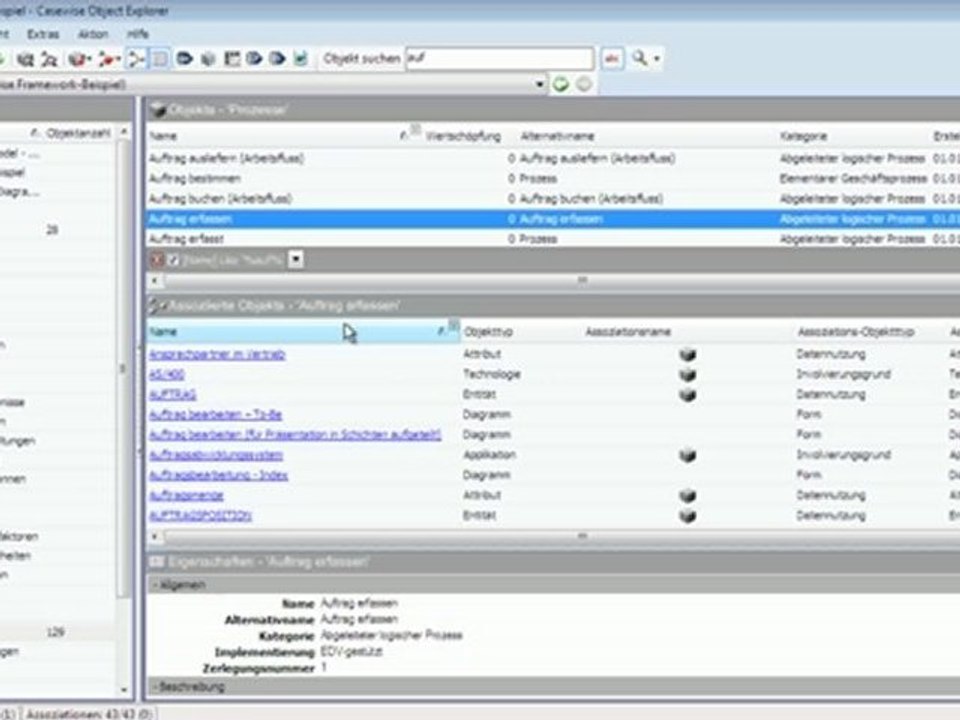
Task: Open the Auftragsabwicklungssystem link
Action: pyautogui.click(x=216, y=456)
